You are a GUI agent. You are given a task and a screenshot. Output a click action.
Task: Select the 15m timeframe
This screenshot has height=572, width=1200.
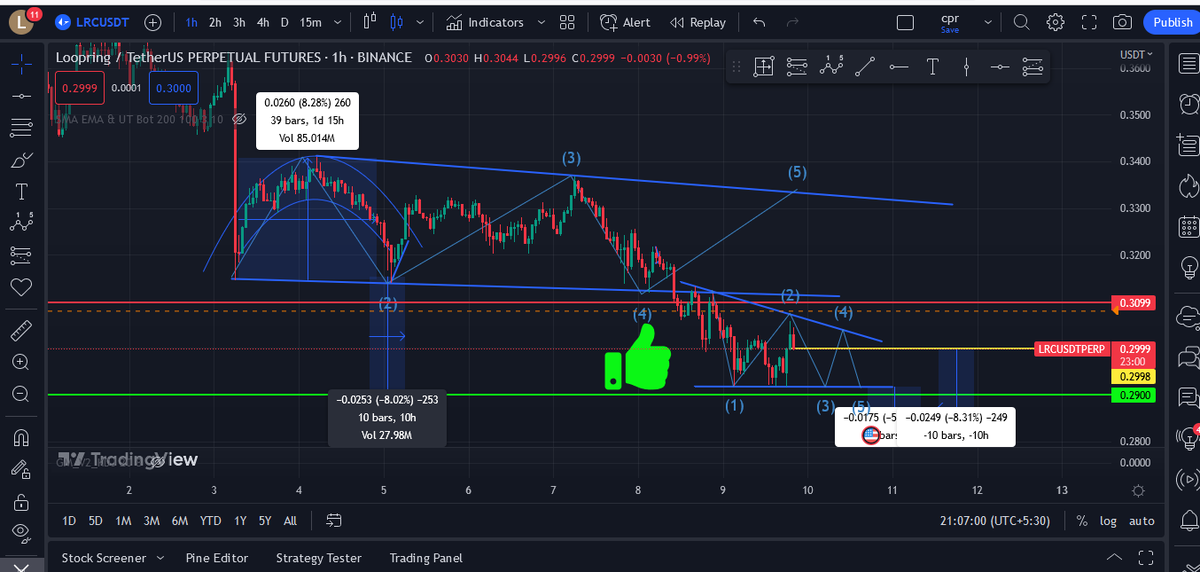310,22
